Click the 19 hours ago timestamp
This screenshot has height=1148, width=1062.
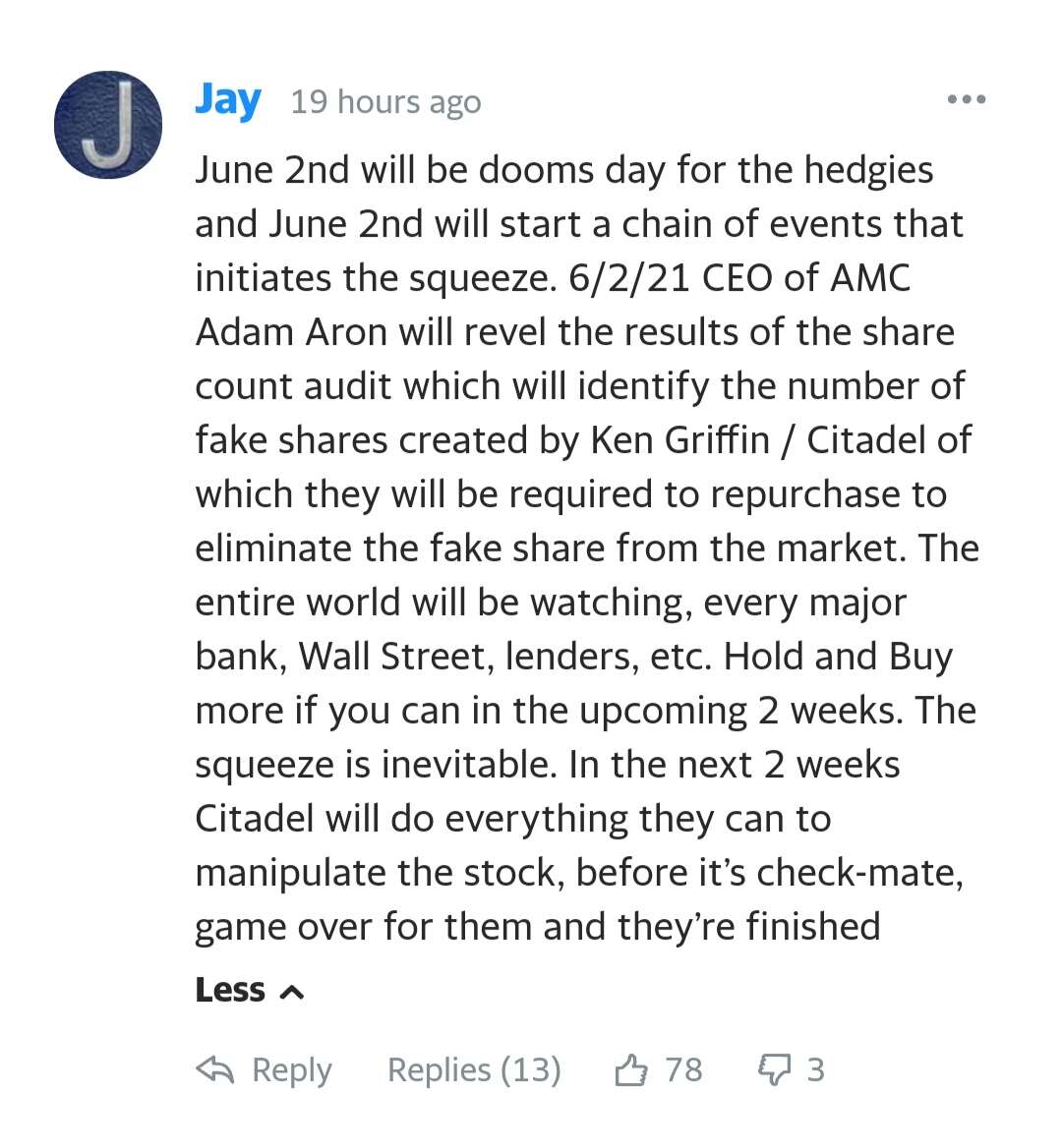coord(386,102)
